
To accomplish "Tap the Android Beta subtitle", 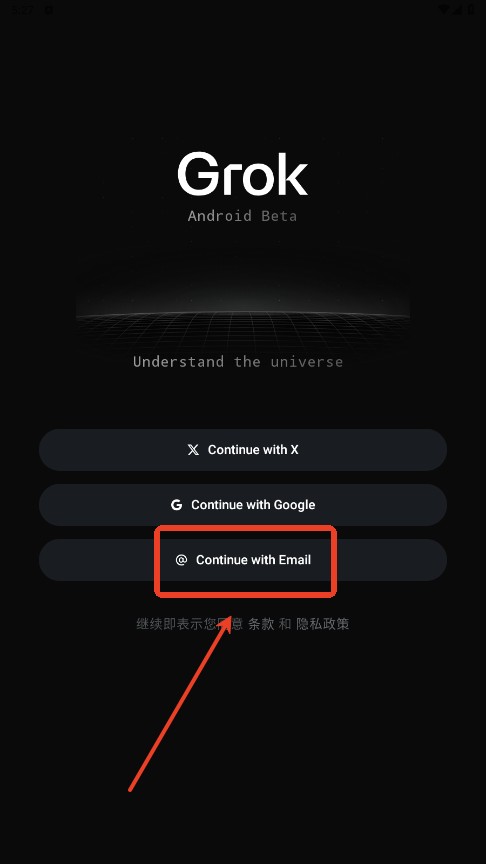I will pos(242,215).
